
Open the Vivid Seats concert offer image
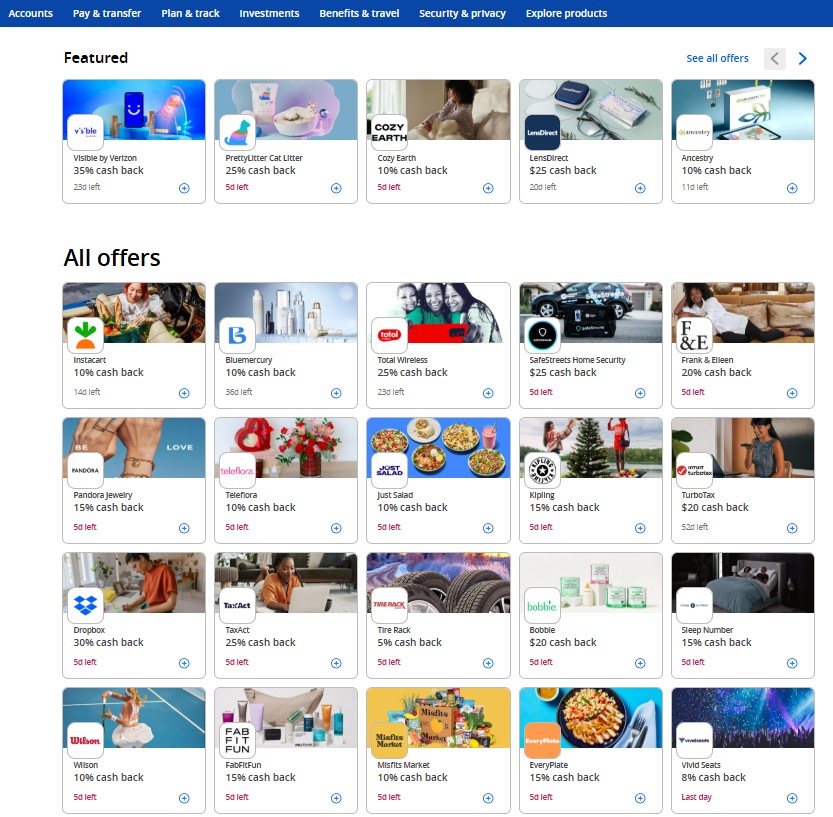point(743,718)
